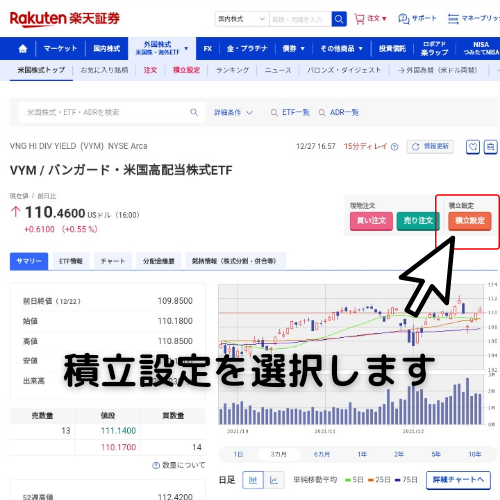
Task: Expand 詳細条件 search options
Action: pyautogui.click(x=233, y=113)
